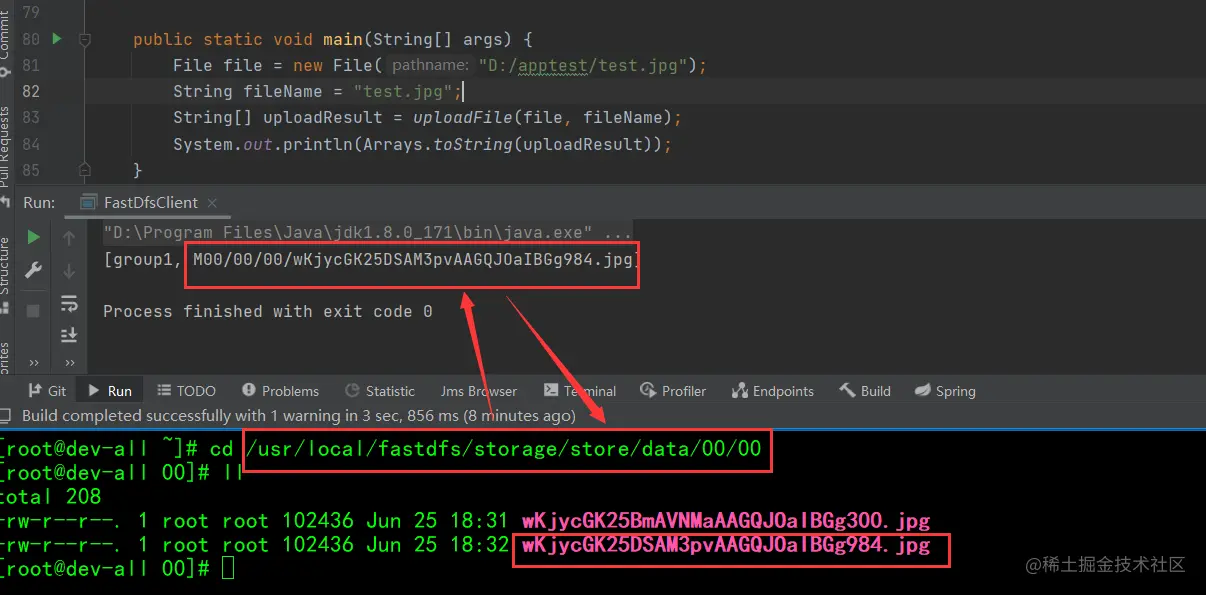1206x595 pixels.
Task: Collapse the main method fold marker at line 80
Action: click(x=85, y=40)
